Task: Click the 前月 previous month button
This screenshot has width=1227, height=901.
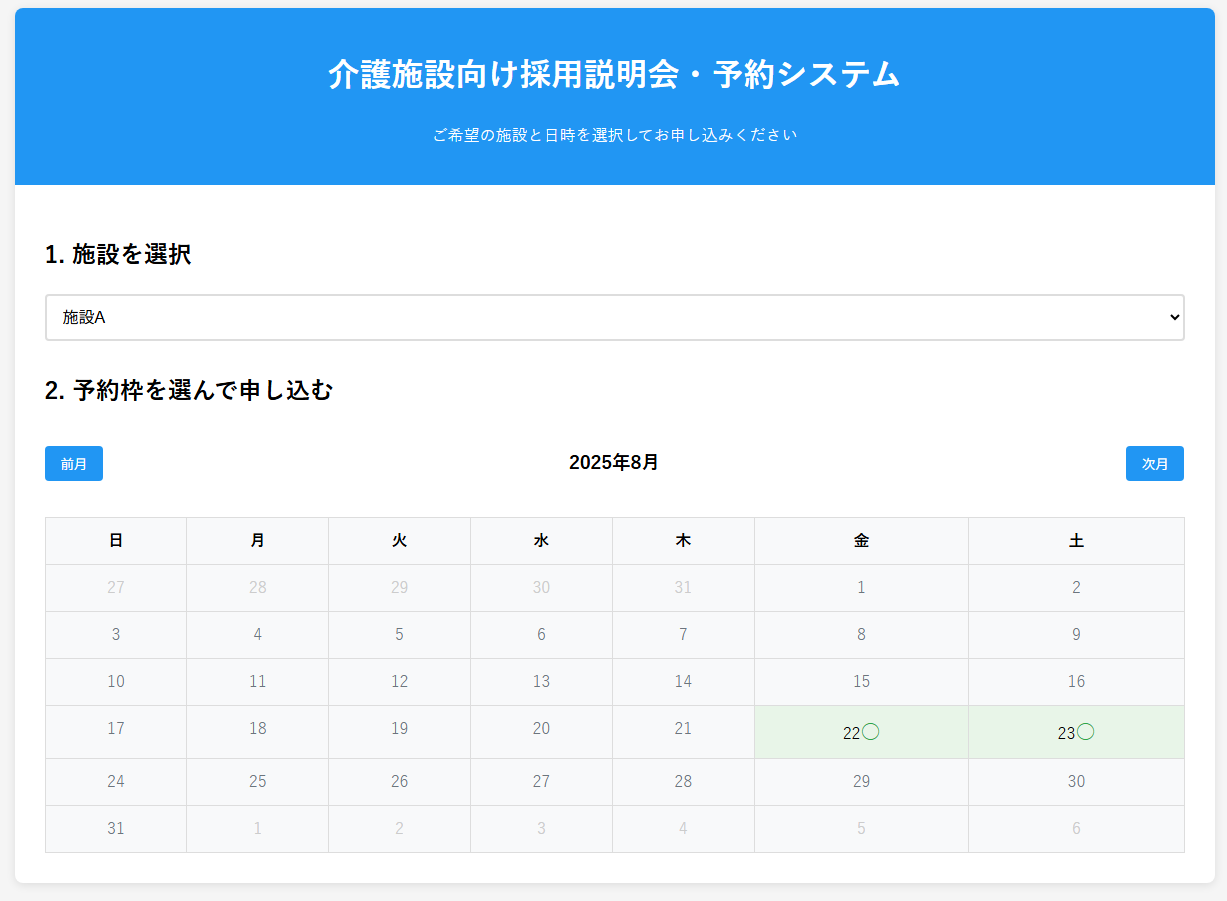Action: 74,464
